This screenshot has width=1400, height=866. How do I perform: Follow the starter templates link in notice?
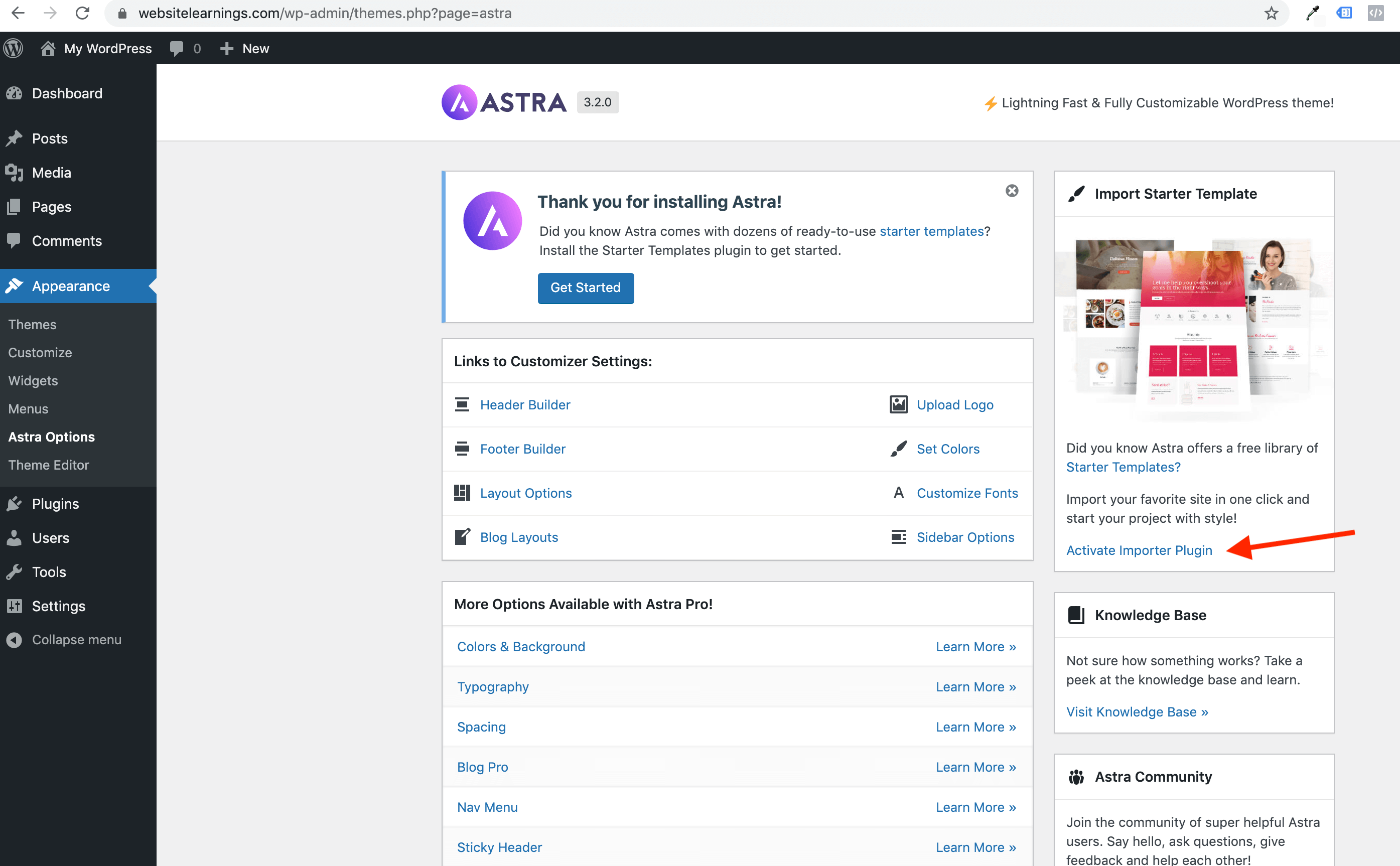(x=931, y=231)
